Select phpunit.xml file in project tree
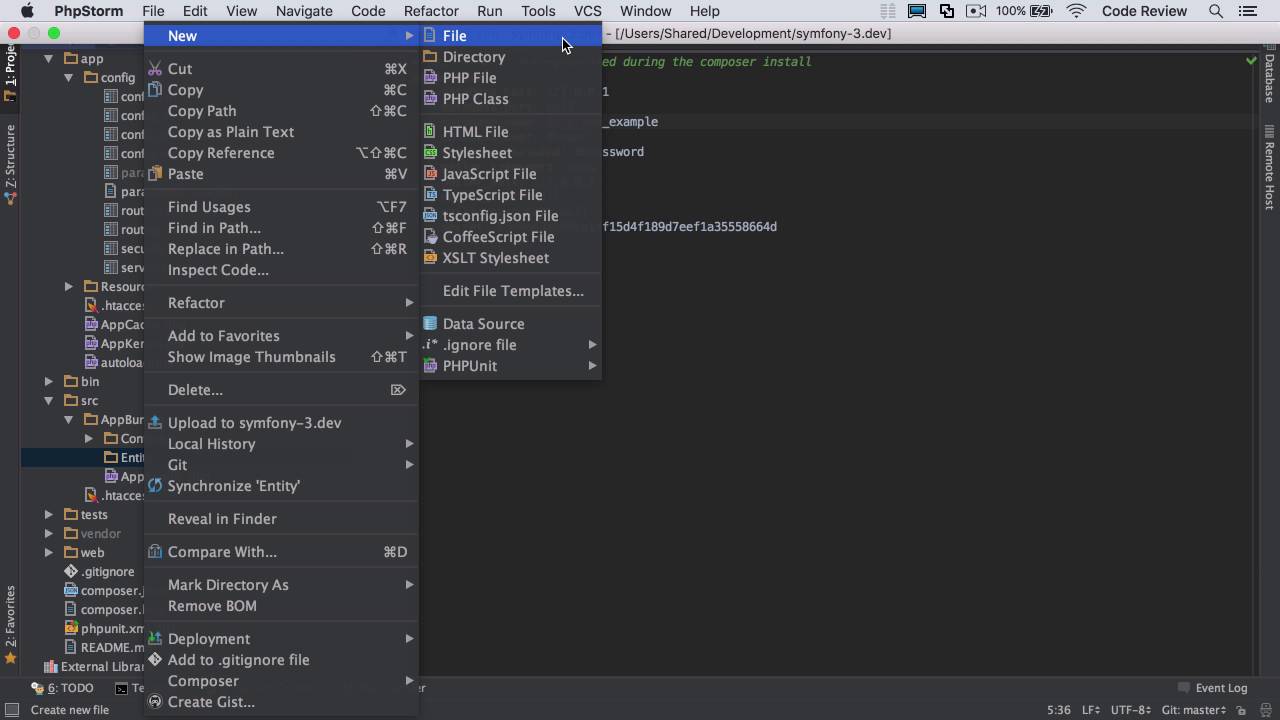This screenshot has height=720, width=1280. [x=105, y=629]
